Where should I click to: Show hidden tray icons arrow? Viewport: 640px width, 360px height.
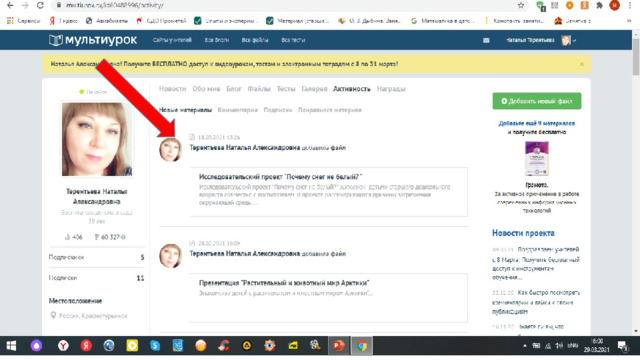tap(524, 346)
